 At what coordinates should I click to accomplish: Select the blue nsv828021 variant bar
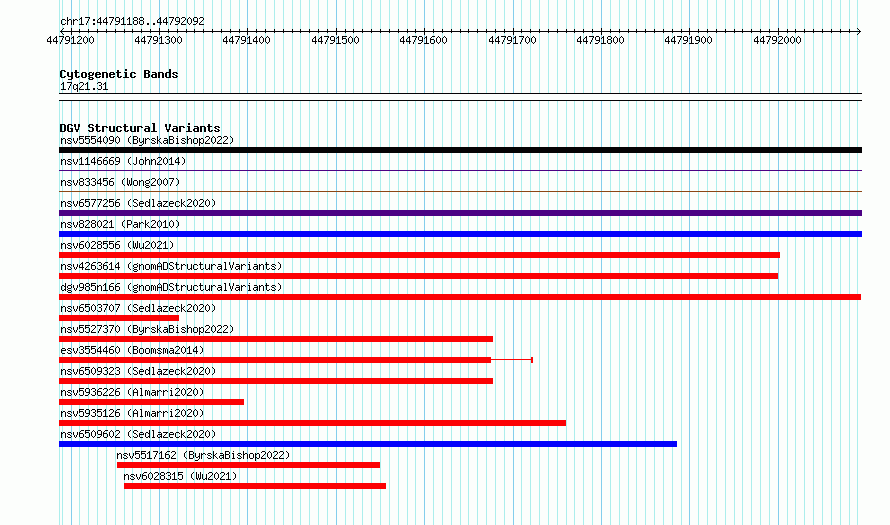[x=460, y=234]
